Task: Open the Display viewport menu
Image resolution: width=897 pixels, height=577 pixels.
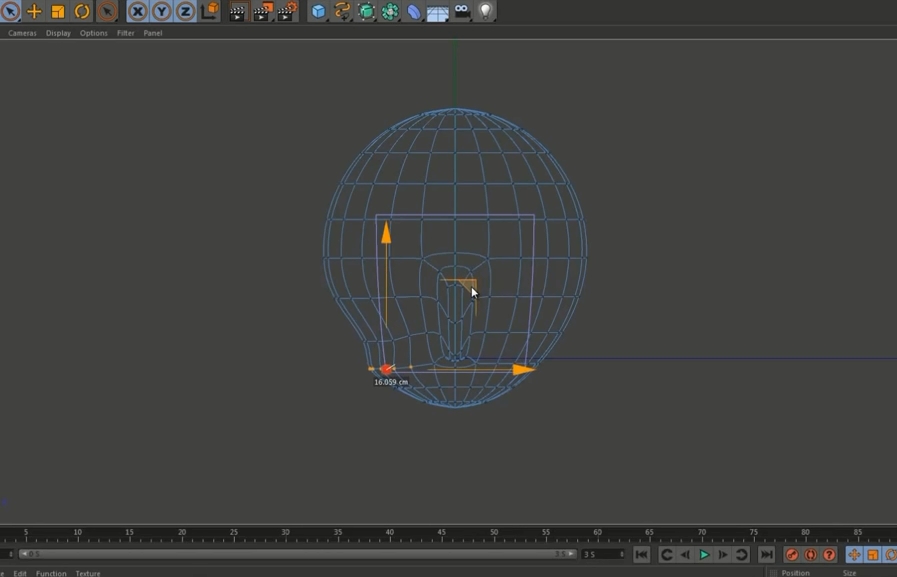Action: [58, 33]
